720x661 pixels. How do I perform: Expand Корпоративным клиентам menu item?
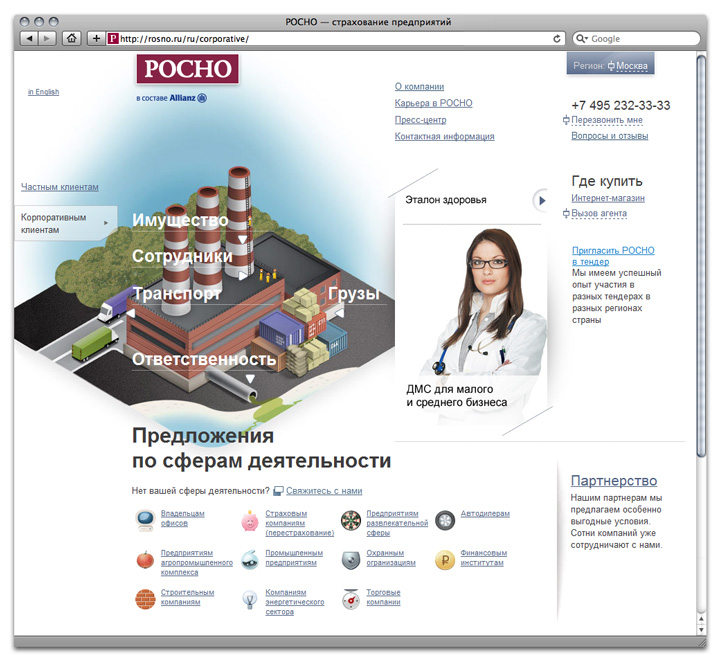[66, 223]
